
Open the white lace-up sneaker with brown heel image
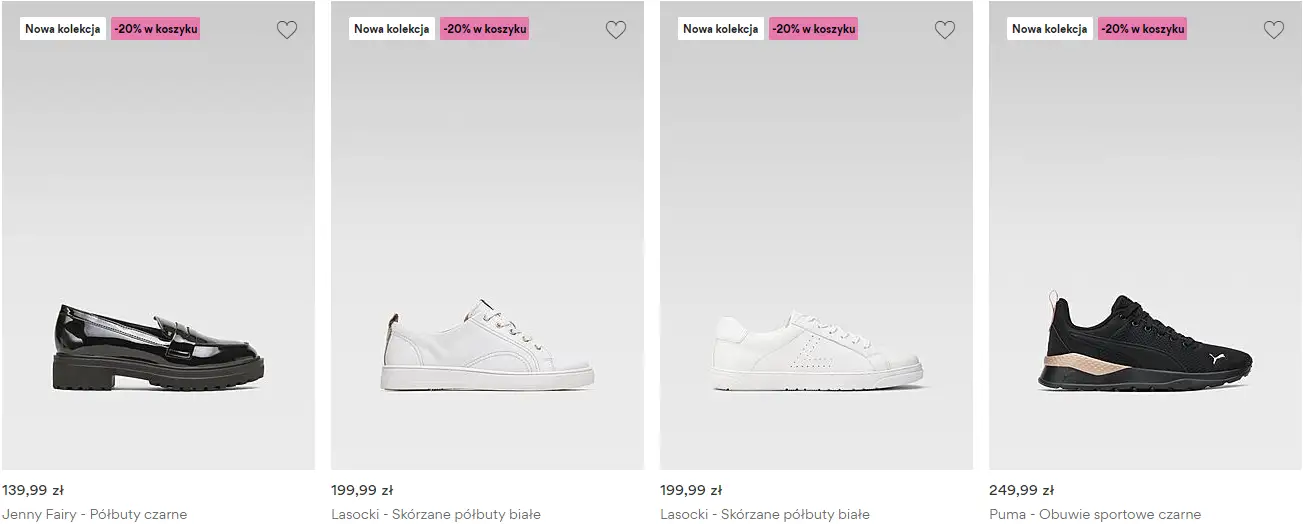[x=487, y=346]
